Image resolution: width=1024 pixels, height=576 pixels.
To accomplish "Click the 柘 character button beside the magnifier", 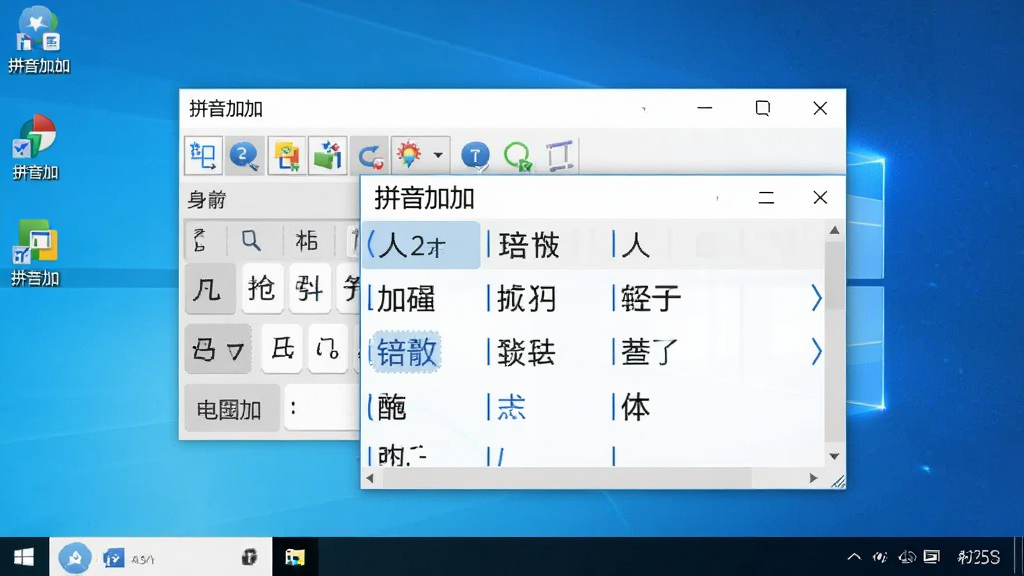I will [306, 240].
